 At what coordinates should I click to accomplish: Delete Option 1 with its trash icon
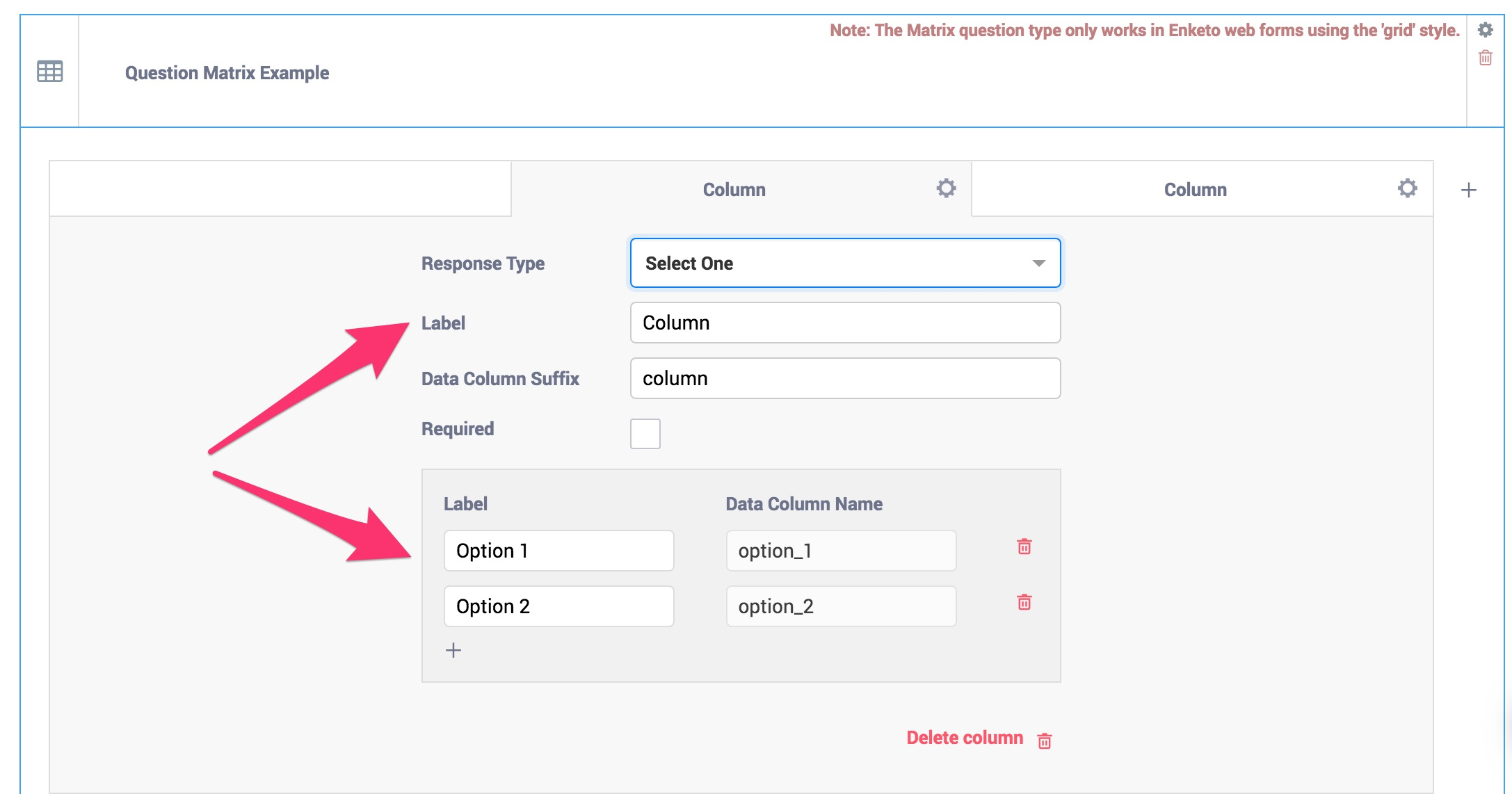coord(1024,546)
